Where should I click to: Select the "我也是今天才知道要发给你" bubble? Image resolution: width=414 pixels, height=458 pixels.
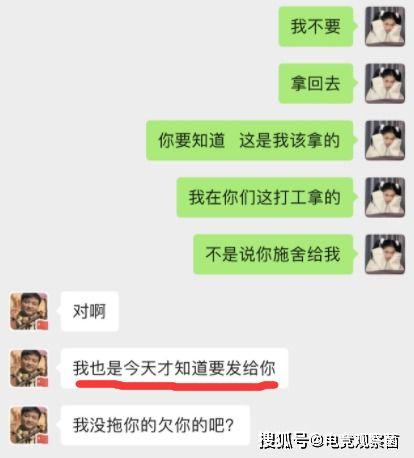coord(174,368)
